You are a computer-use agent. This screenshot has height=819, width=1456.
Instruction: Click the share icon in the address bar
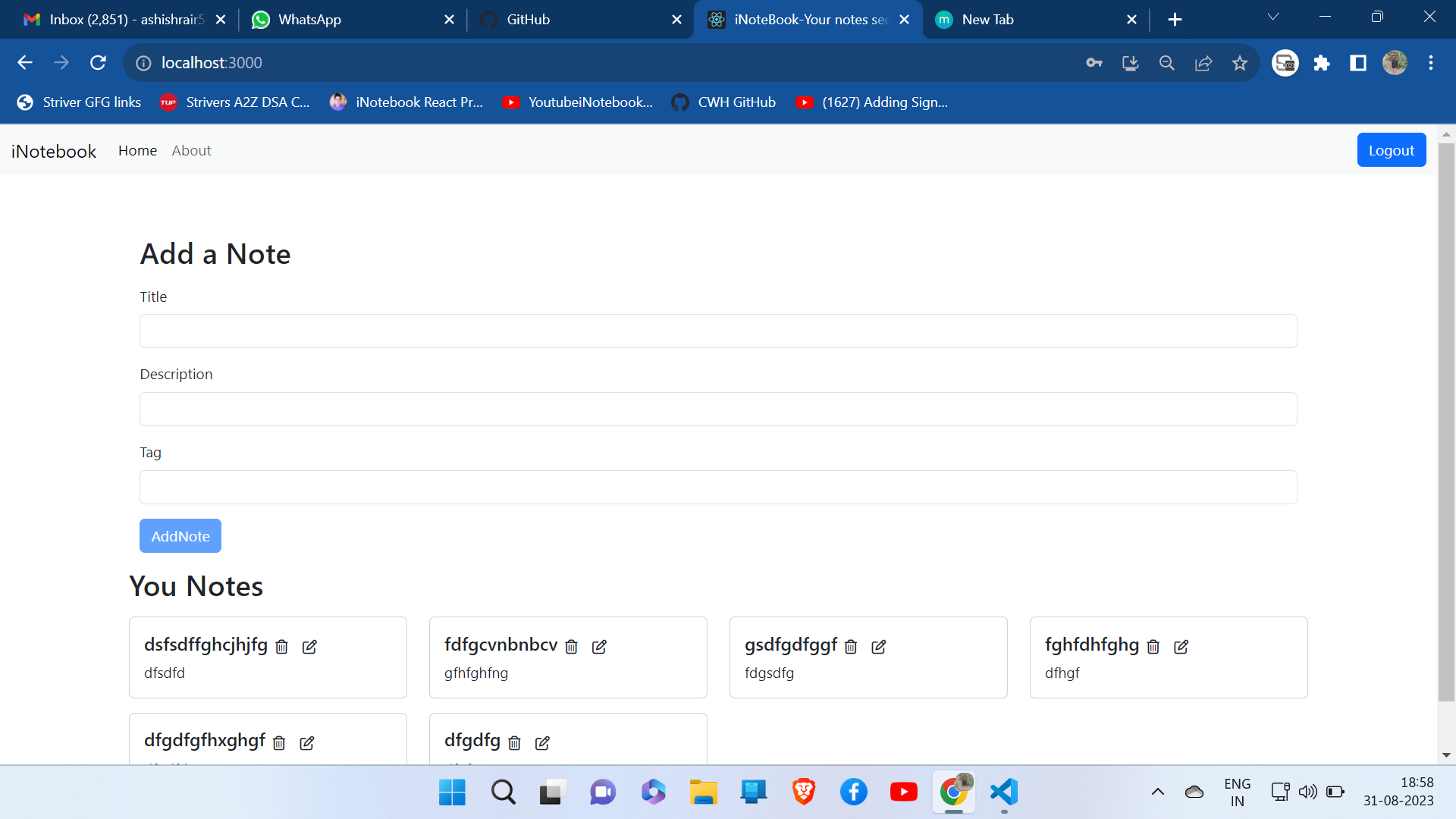coord(1203,62)
